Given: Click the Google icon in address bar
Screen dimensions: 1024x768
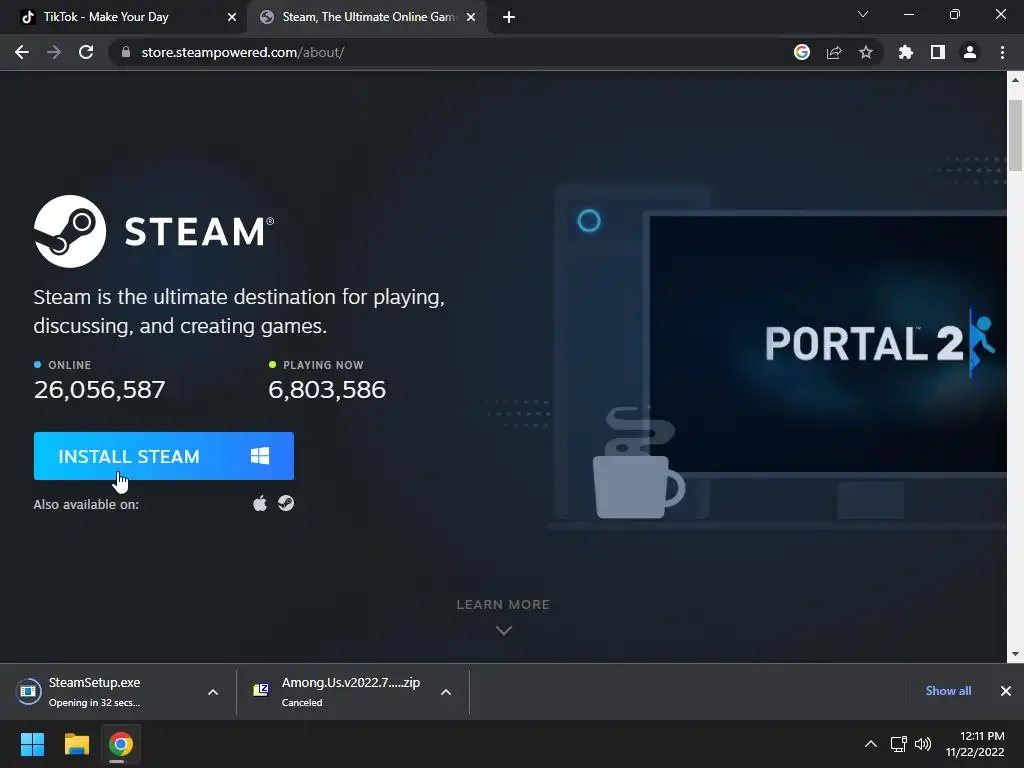Looking at the screenshot, I should 802,52.
